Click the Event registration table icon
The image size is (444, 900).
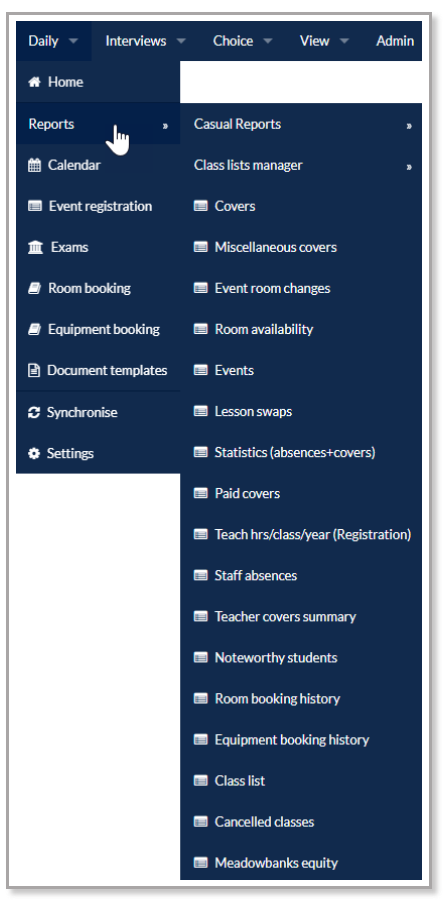click(x=35, y=206)
